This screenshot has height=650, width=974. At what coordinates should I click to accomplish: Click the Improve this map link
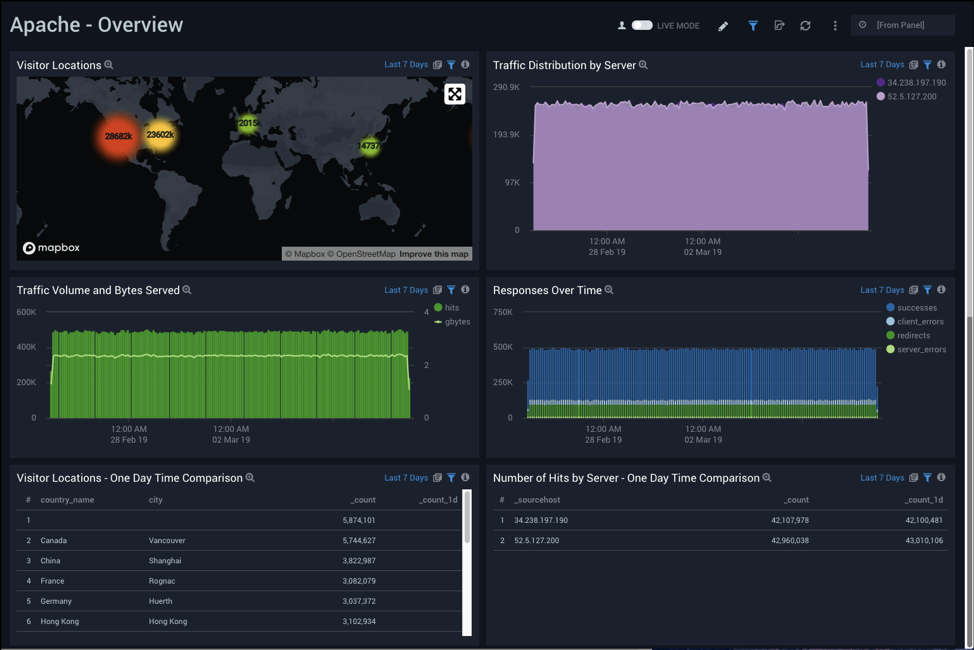(433, 254)
